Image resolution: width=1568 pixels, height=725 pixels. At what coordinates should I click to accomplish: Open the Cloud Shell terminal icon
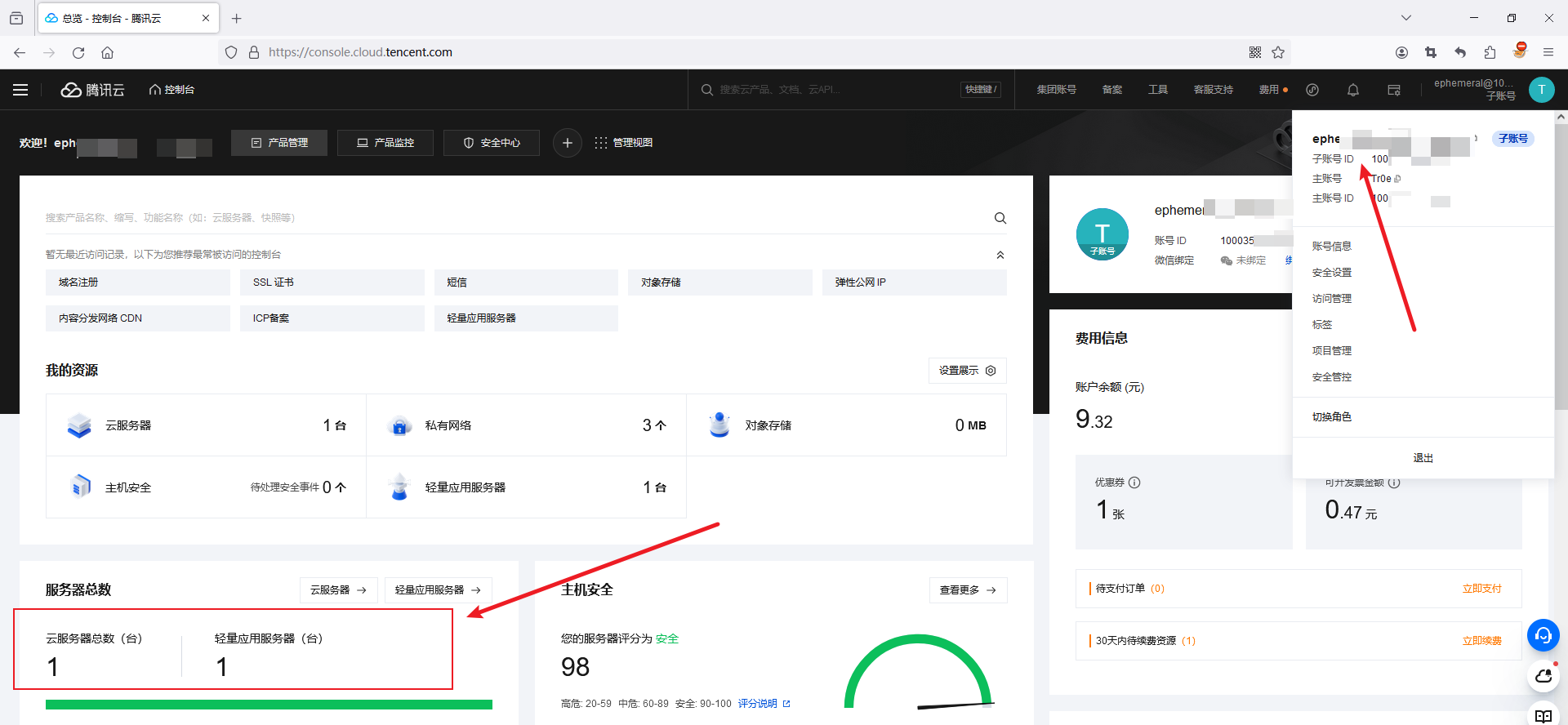pos(1394,90)
